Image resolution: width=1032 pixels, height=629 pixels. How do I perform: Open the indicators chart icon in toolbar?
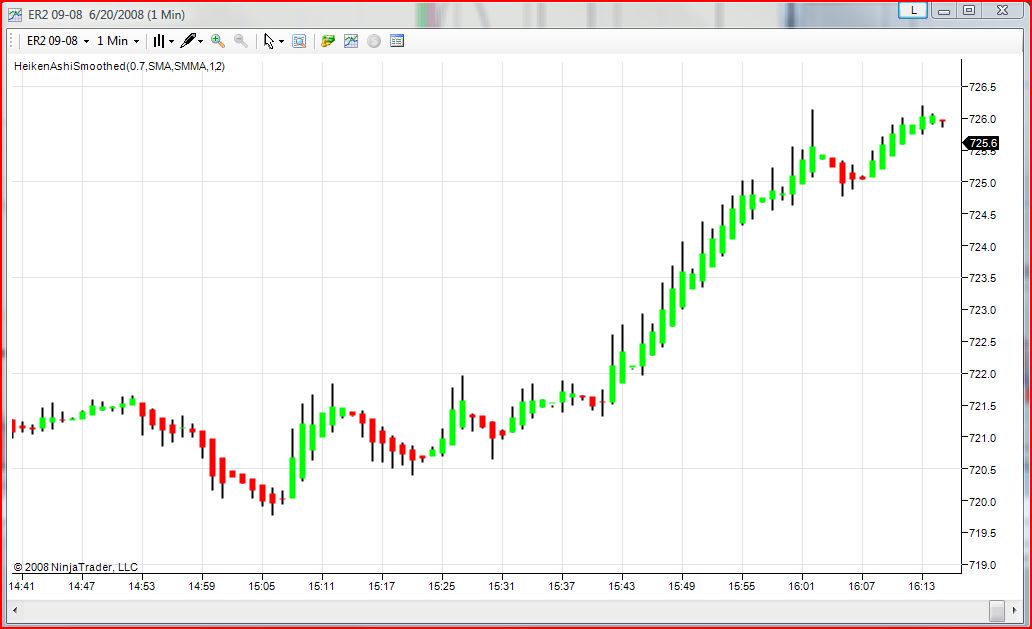pyautogui.click(x=351, y=41)
